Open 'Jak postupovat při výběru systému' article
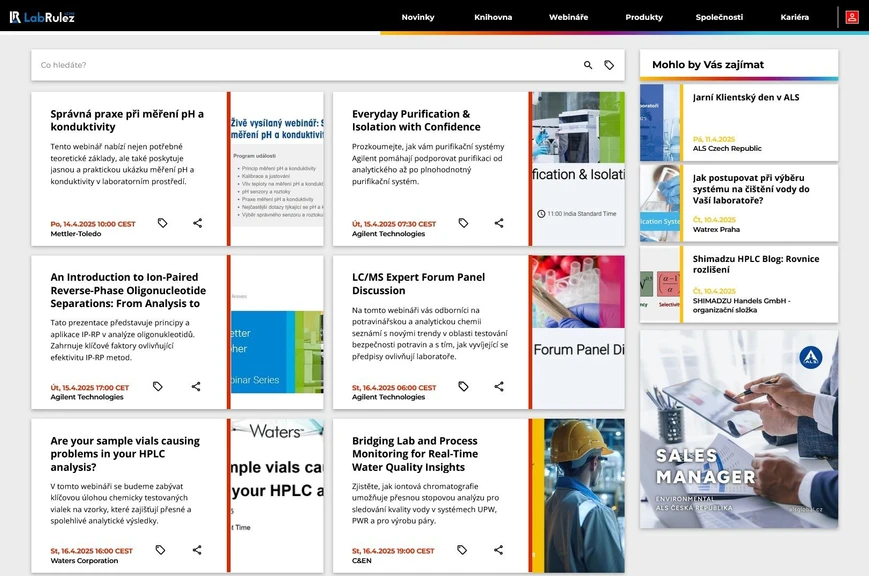Image resolution: width=869 pixels, height=576 pixels. click(751, 189)
